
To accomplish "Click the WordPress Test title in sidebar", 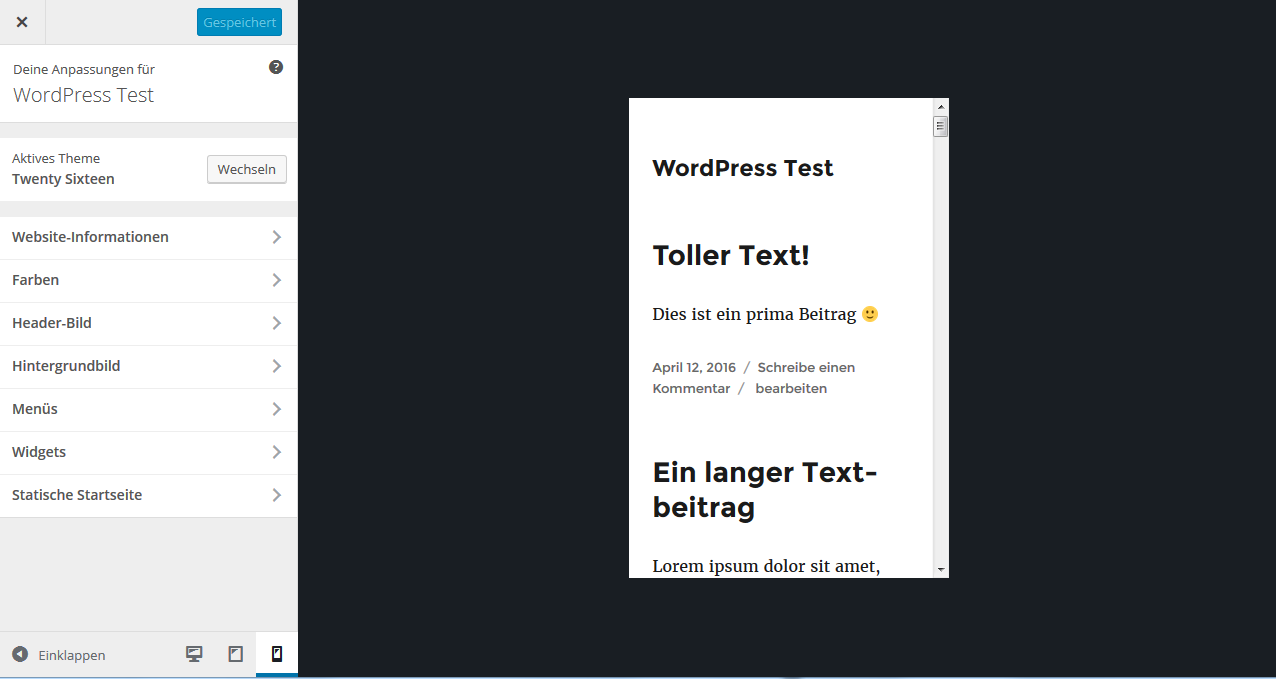I will click(83, 95).
